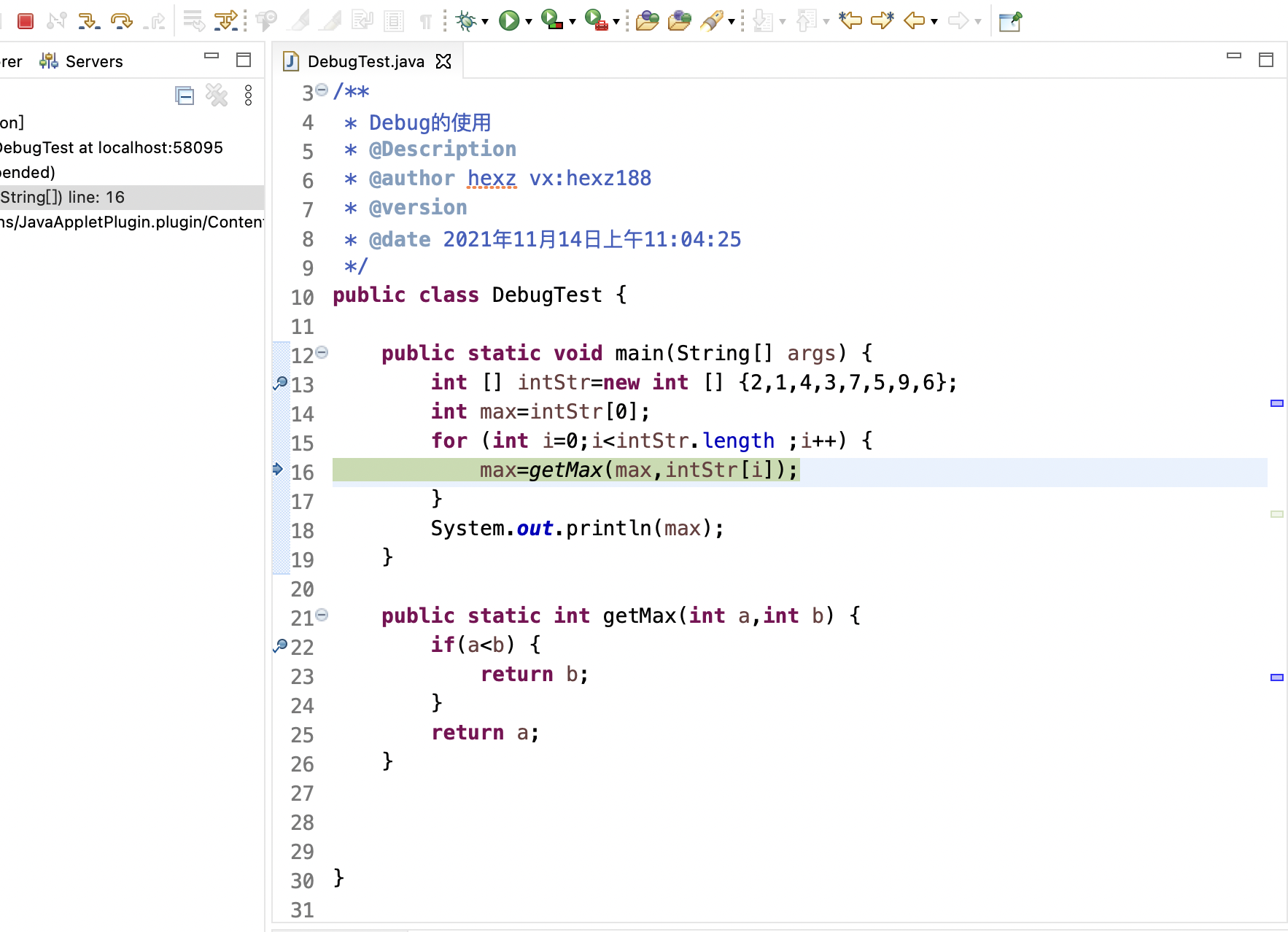Viewport: 1288px width, 932px height.
Task: Click the Last Edit Location arrow icon
Action: 850,21
